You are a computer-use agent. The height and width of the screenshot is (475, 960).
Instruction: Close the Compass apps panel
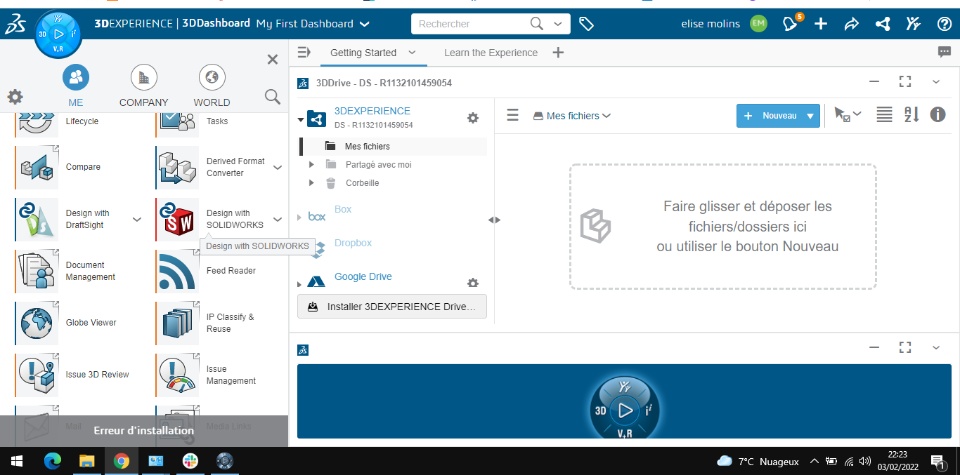click(x=272, y=59)
